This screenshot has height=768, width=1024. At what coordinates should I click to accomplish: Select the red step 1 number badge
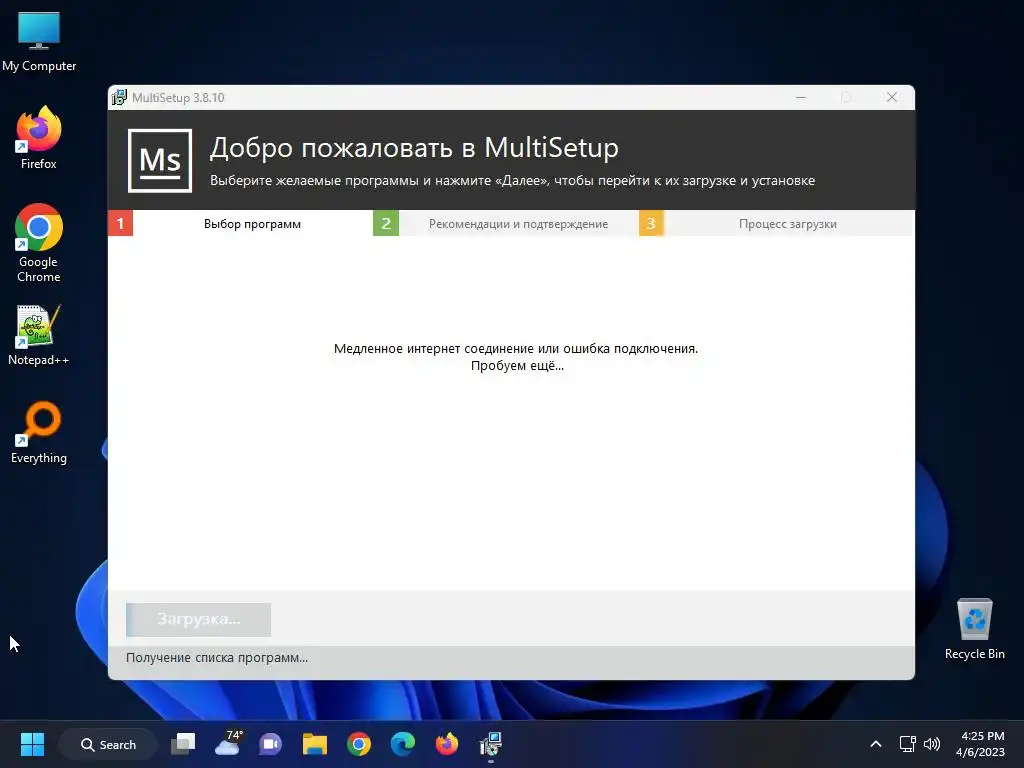pyautogui.click(x=120, y=223)
